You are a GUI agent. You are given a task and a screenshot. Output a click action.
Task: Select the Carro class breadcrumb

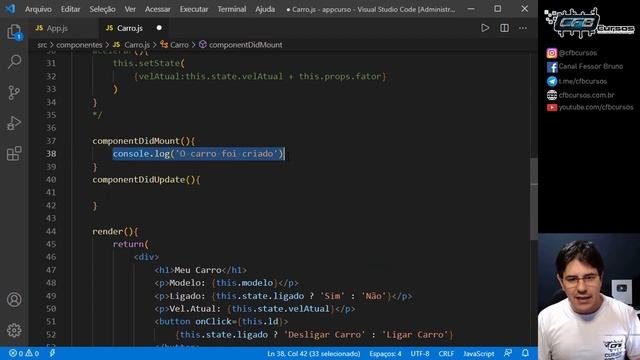point(175,45)
